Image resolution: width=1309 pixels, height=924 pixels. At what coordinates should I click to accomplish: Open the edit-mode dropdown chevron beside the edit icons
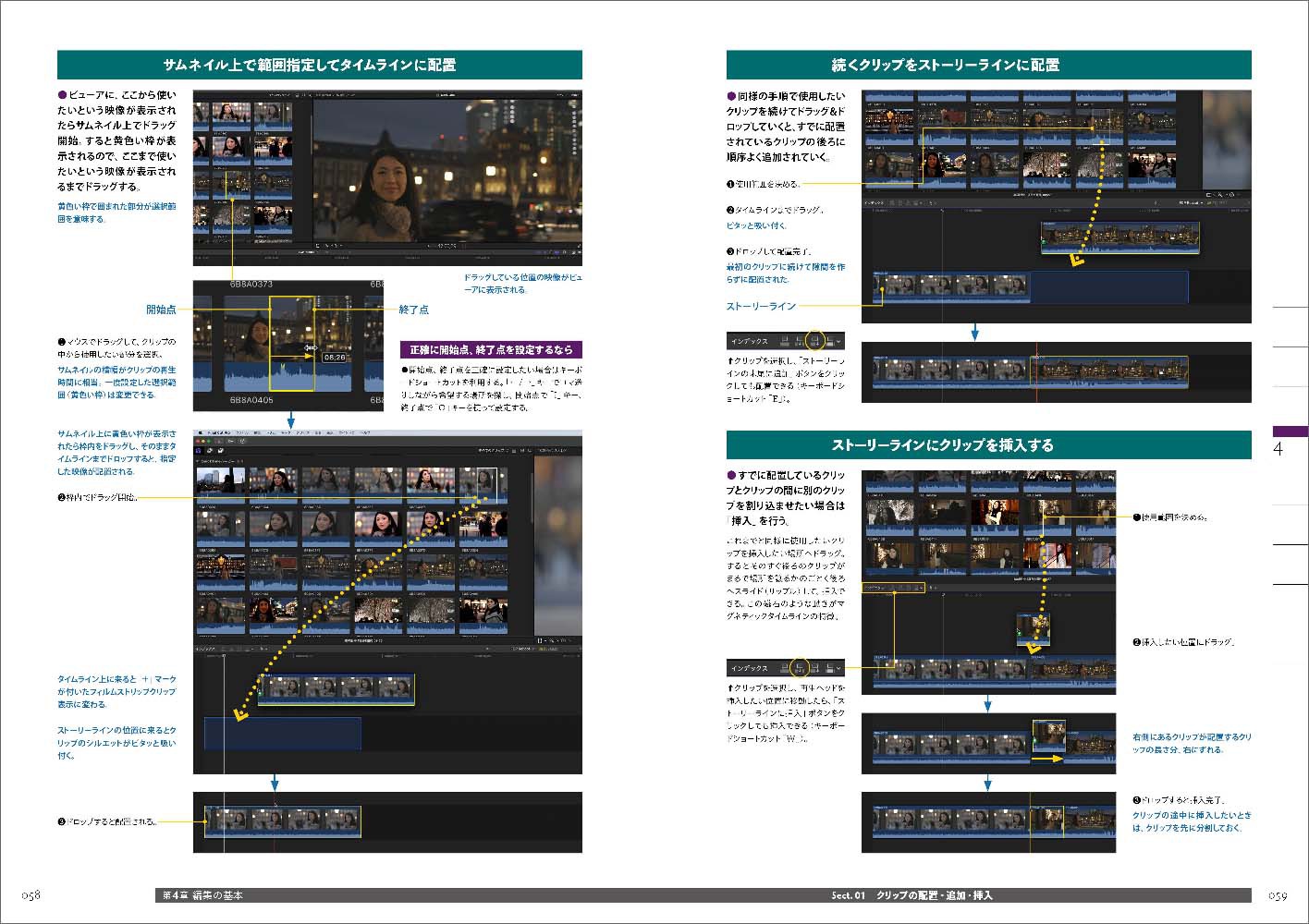[x=838, y=341]
